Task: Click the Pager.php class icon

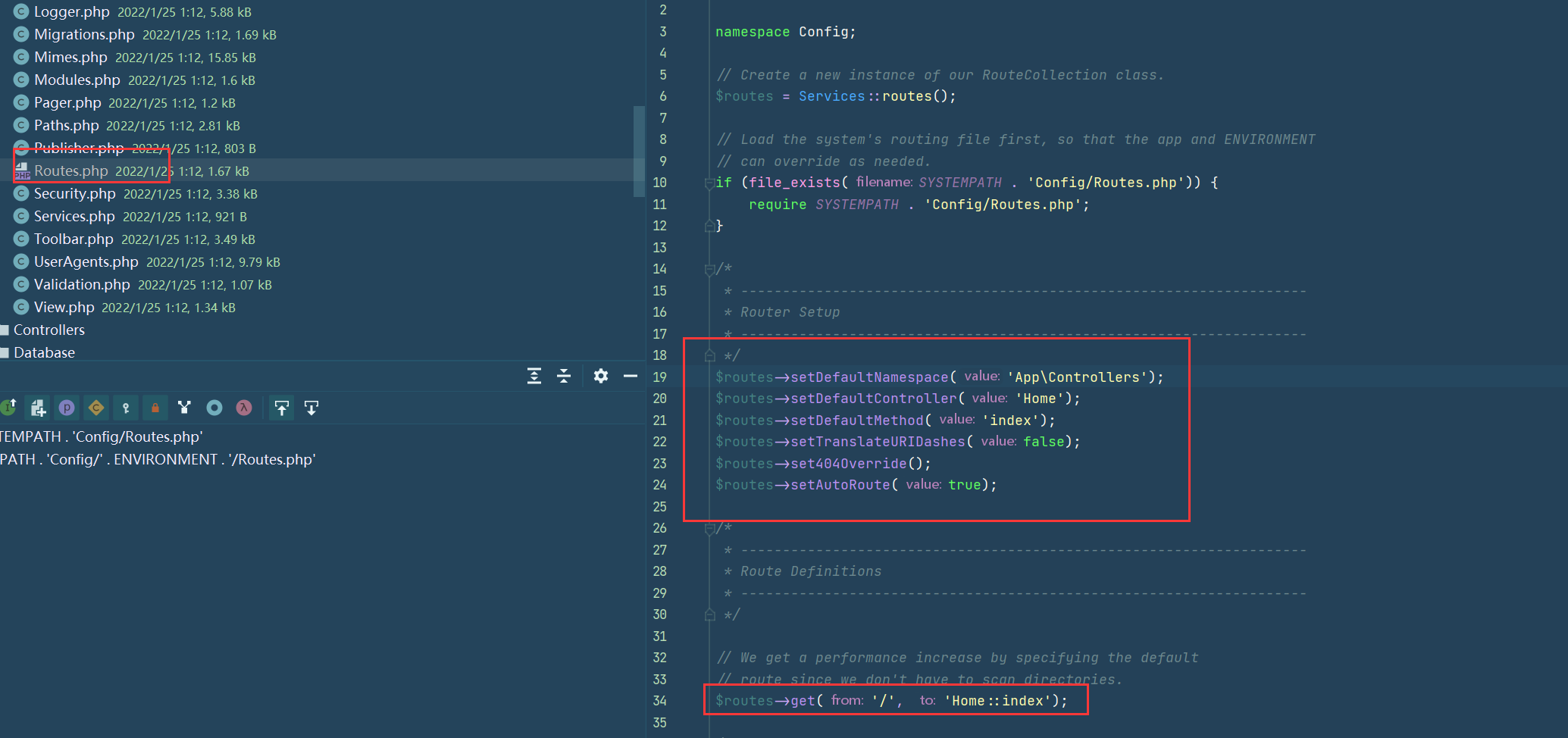Action: tap(21, 102)
